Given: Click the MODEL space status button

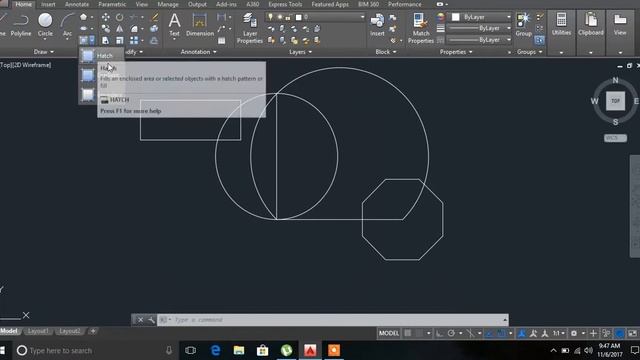Looking at the screenshot, I should (x=389, y=333).
